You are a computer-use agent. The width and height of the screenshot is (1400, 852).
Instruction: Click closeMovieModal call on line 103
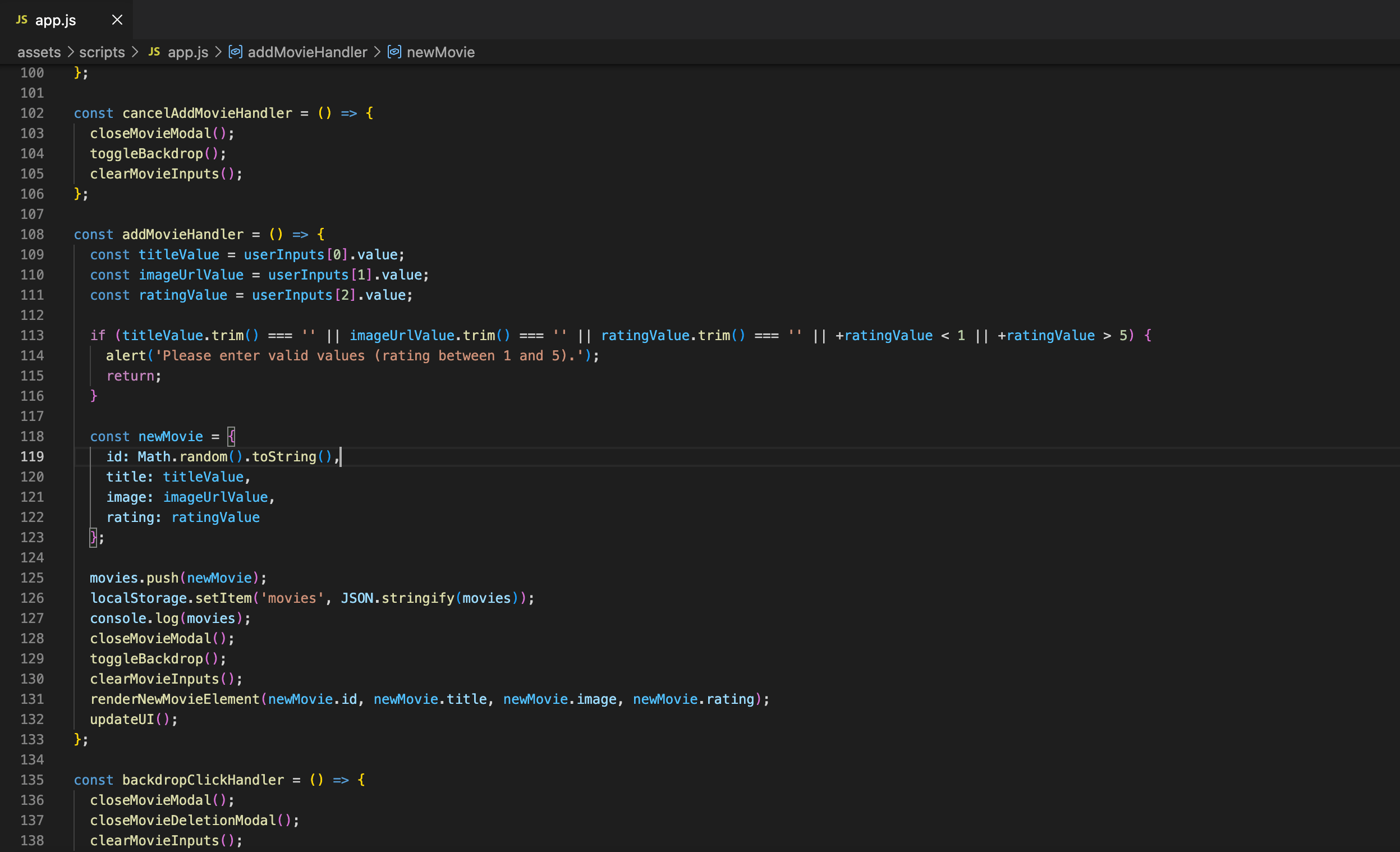[x=150, y=134]
